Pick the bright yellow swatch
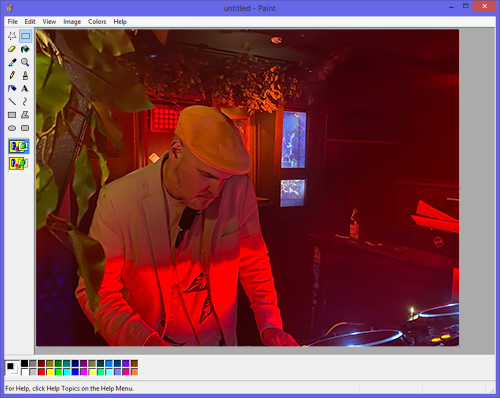Viewport: 500px width, 398px height. tap(50, 372)
